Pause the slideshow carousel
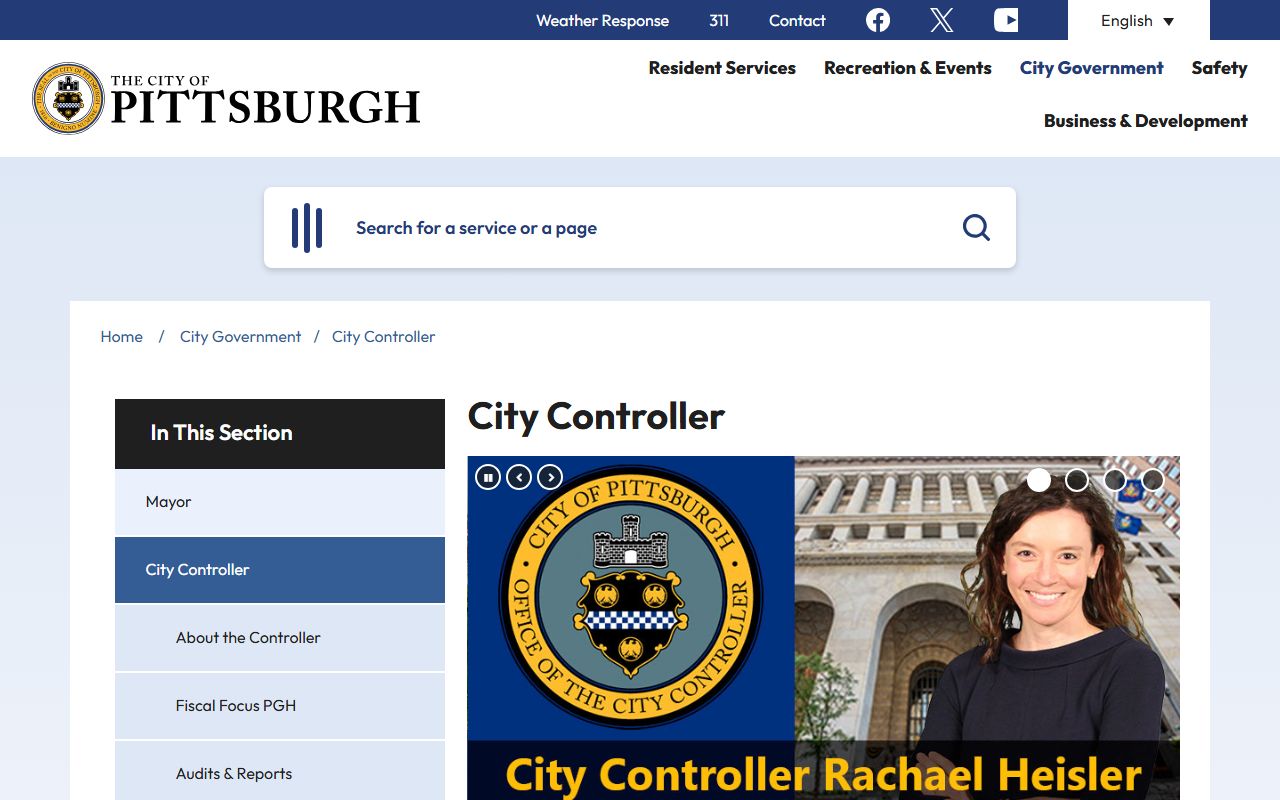 [487, 477]
